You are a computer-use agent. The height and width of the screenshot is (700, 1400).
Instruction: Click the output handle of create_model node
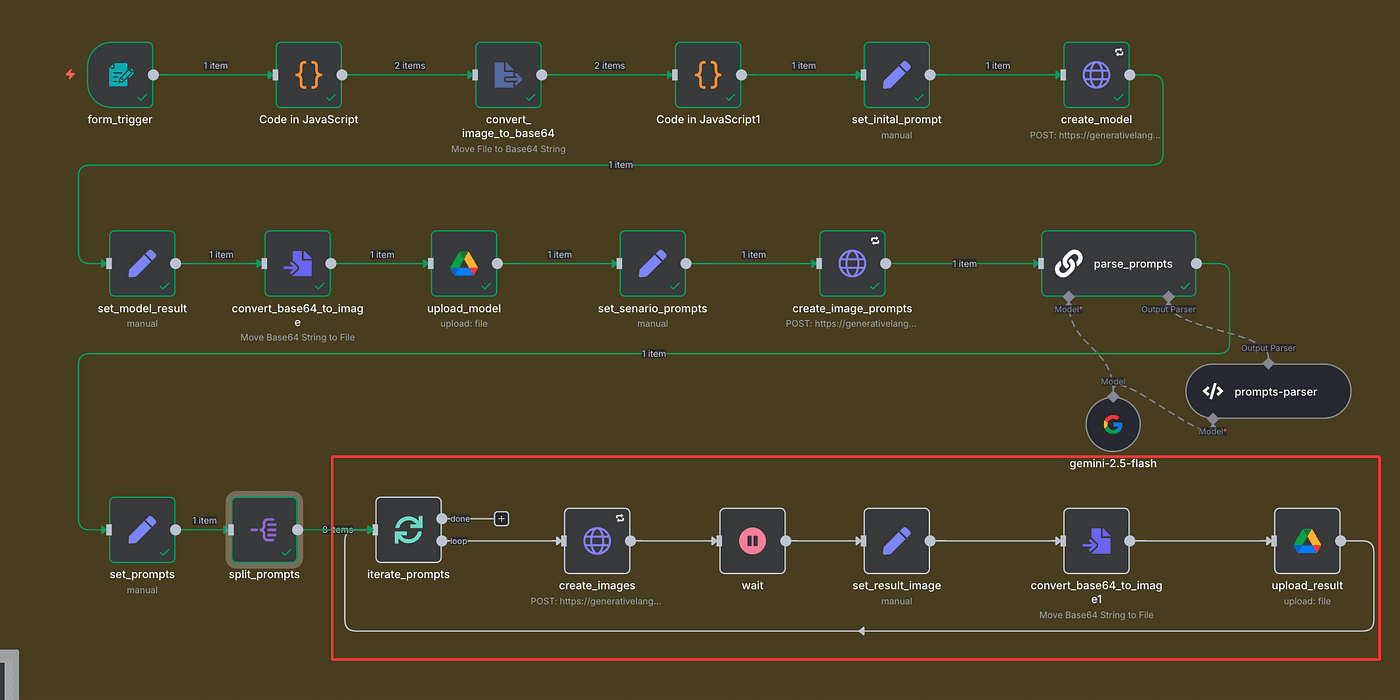click(1130, 75)
